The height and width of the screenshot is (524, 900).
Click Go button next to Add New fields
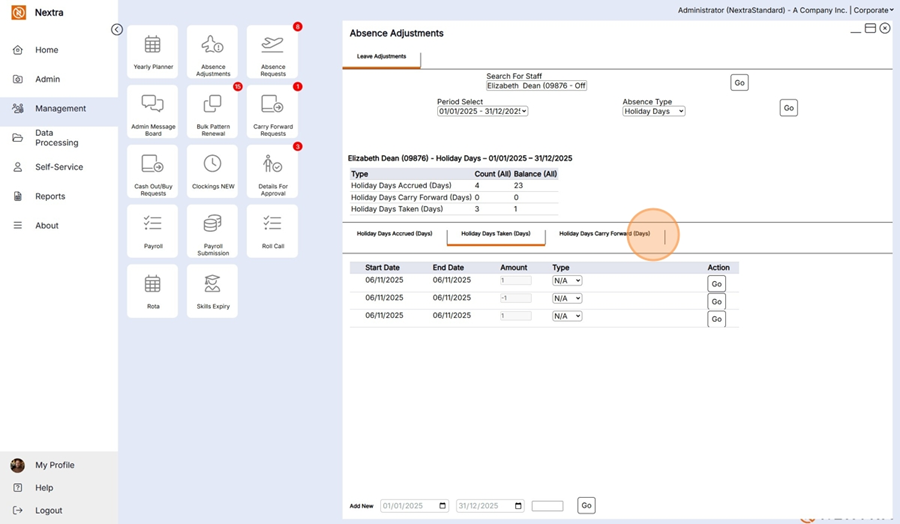pos(586,506)
